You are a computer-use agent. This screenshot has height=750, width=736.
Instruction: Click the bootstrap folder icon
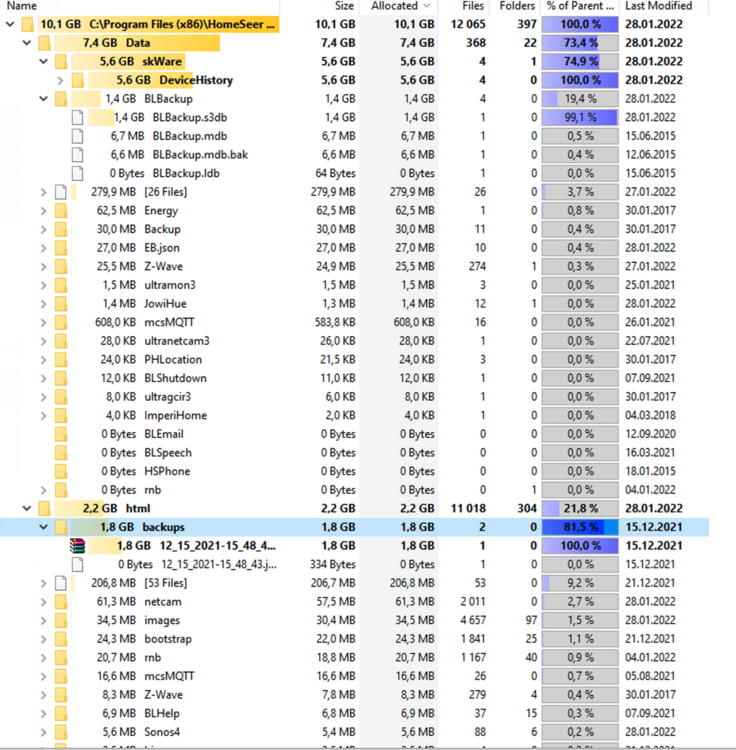(x=61, y=639)
